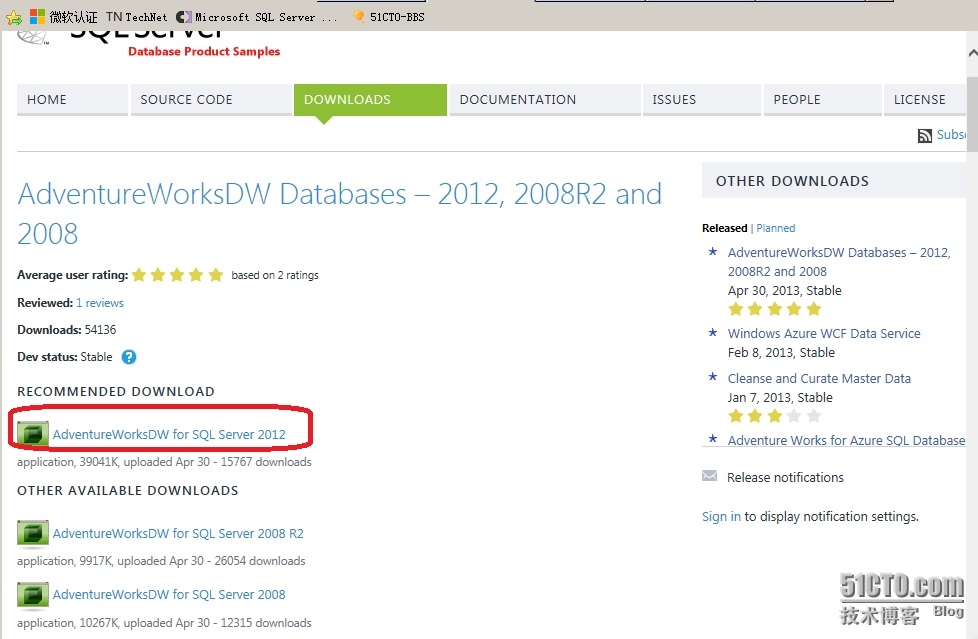Open the PEOPLE tab
This screenshot has height=639, width=978.
tap(823, 100)
